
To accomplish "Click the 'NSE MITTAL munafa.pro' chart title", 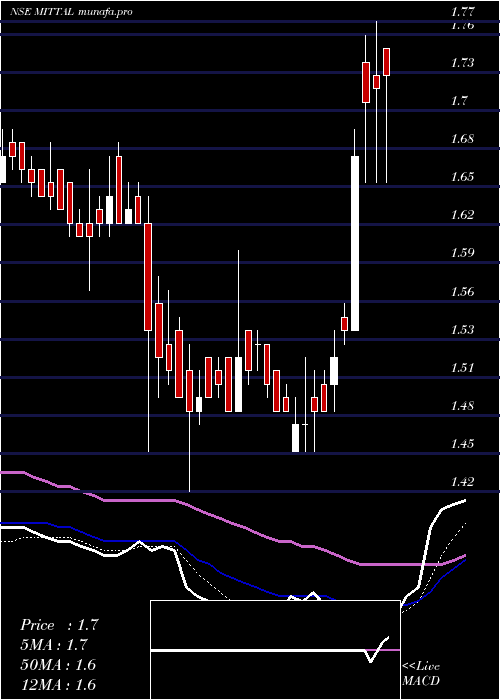I will tap(71, 12).
